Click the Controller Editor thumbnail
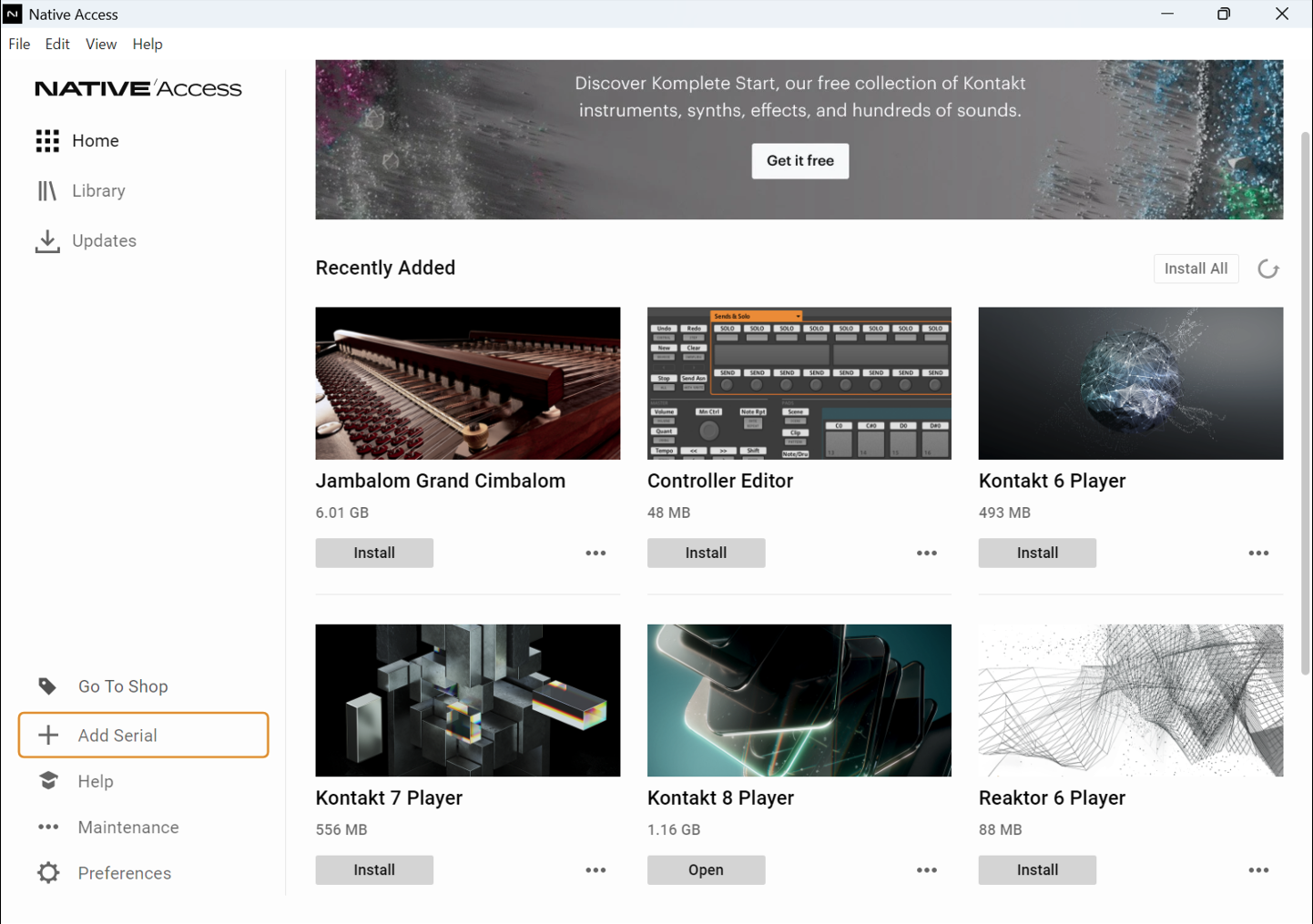Image resolution: width=1313 pixels, height=924 pixels. click(799, 383)
